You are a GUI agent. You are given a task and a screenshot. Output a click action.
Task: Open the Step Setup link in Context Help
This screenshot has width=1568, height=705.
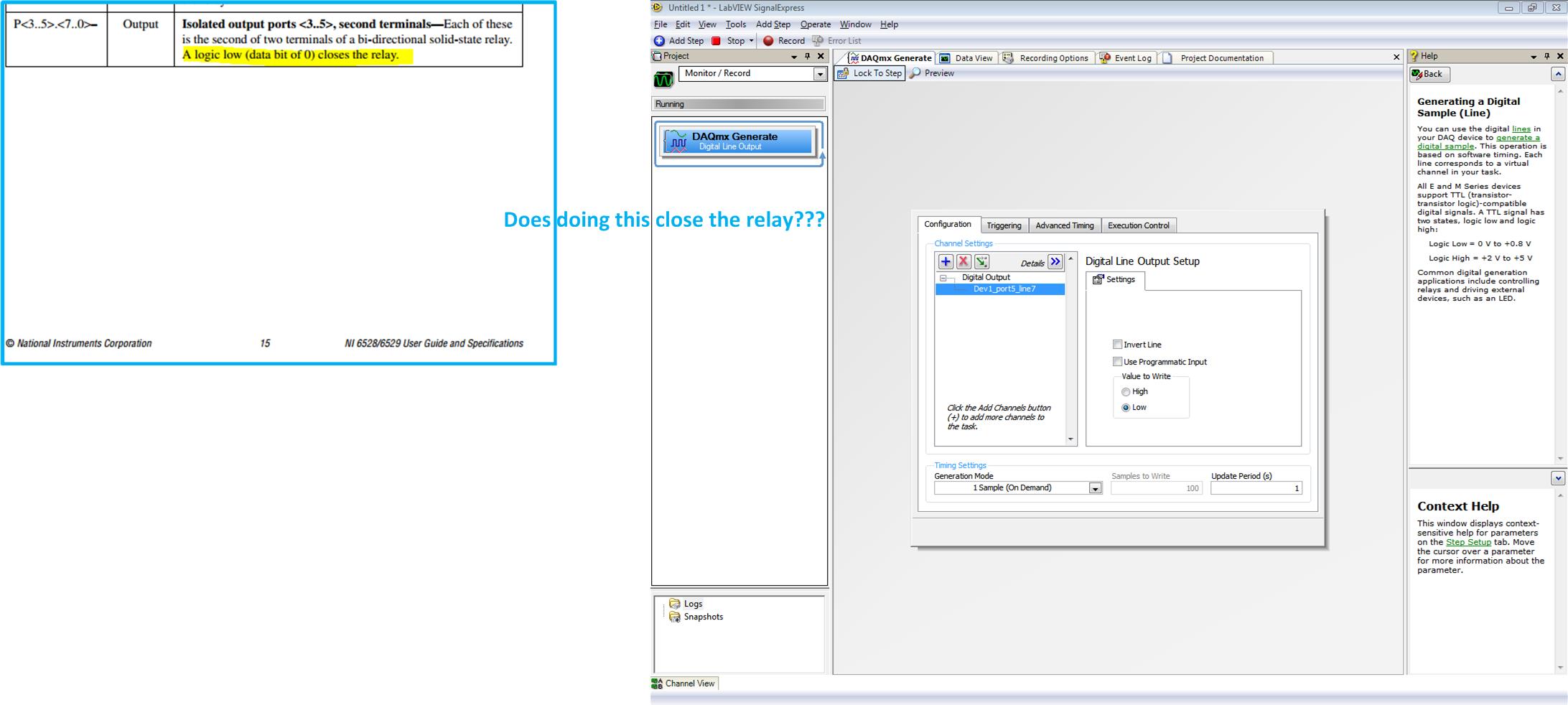pos(1468,542)
